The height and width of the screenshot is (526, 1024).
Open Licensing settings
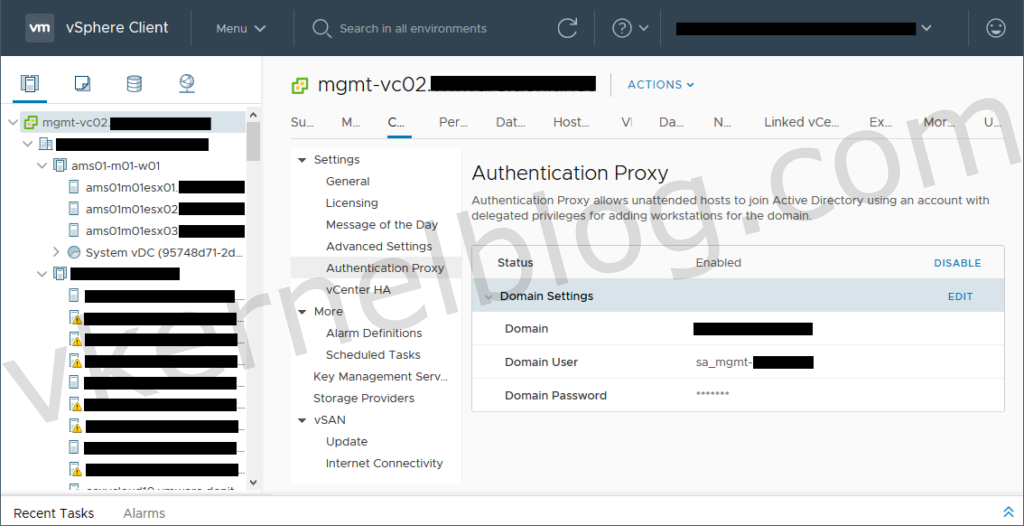[351, 203]
